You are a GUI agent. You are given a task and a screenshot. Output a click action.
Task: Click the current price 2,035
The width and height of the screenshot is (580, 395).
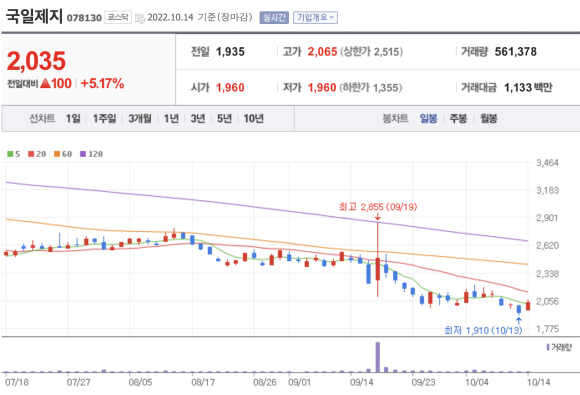point(36,61)
